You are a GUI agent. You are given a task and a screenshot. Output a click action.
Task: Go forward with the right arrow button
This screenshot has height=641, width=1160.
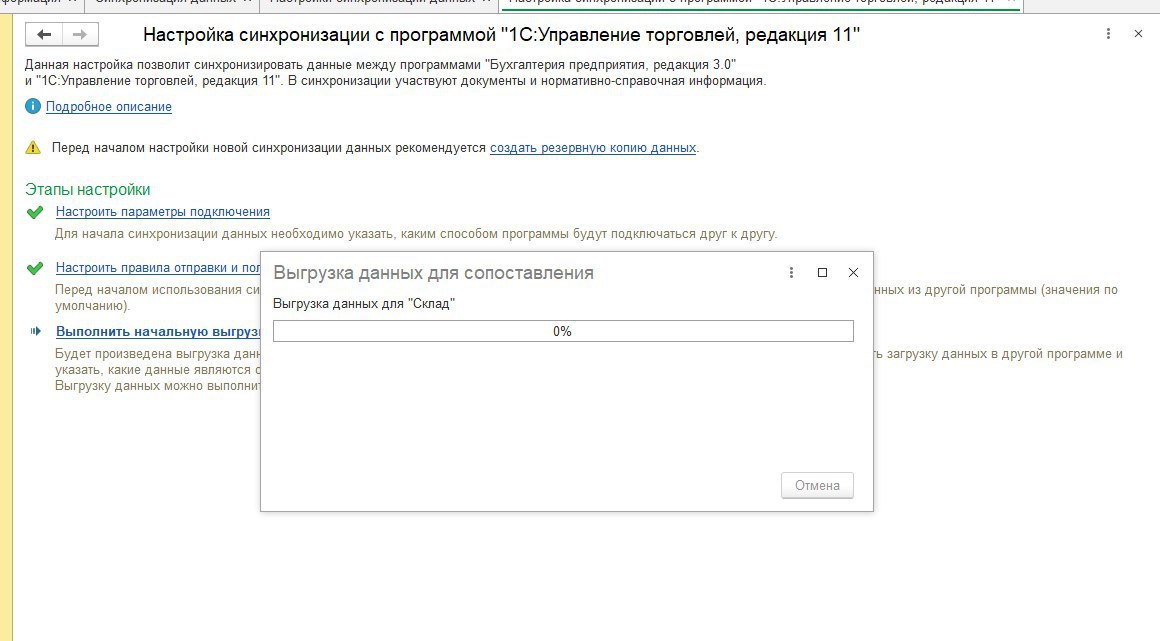[x=80, y=34]
